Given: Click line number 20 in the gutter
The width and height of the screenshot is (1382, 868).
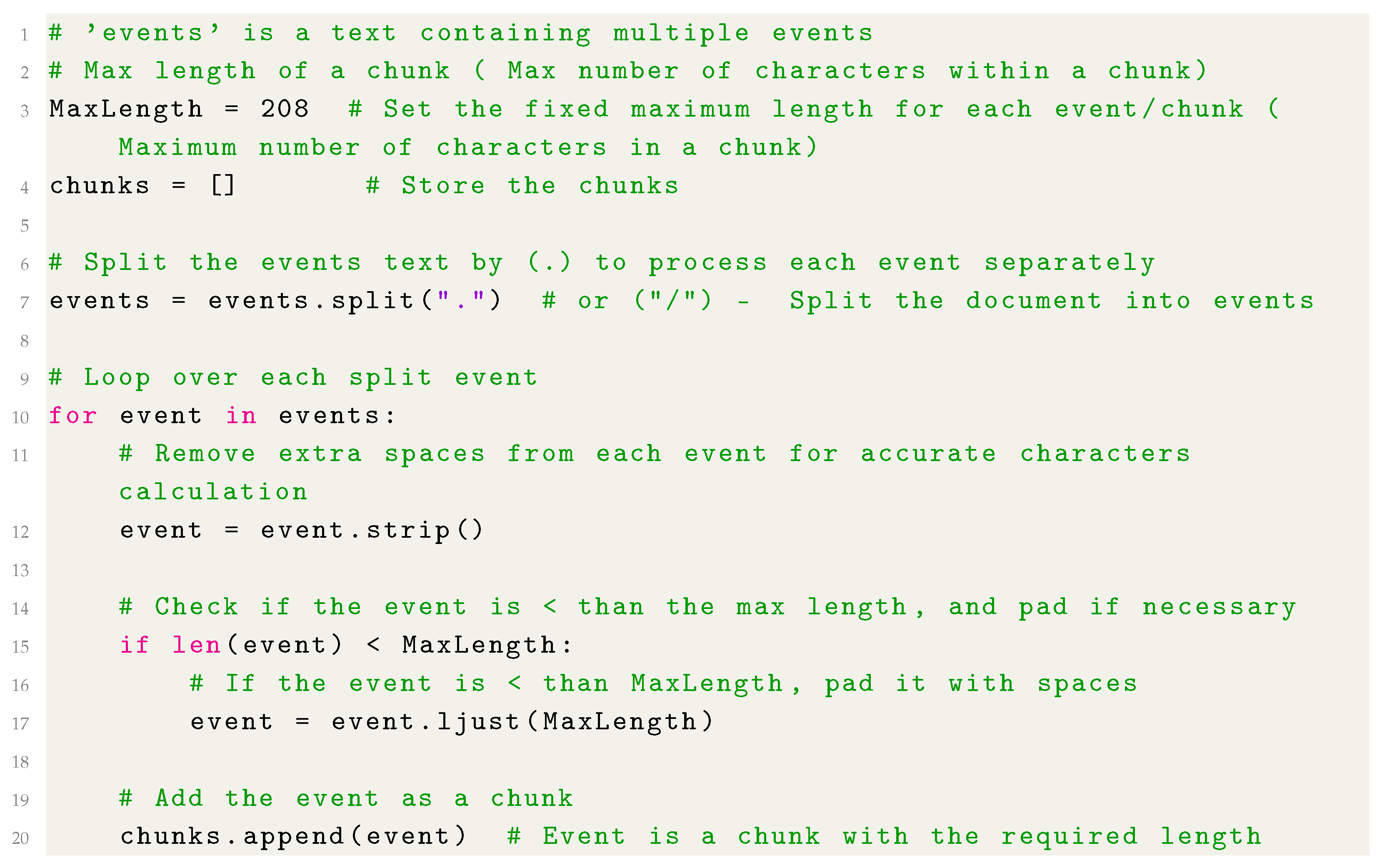Looking at the screenshot, I should pos(21,839).
